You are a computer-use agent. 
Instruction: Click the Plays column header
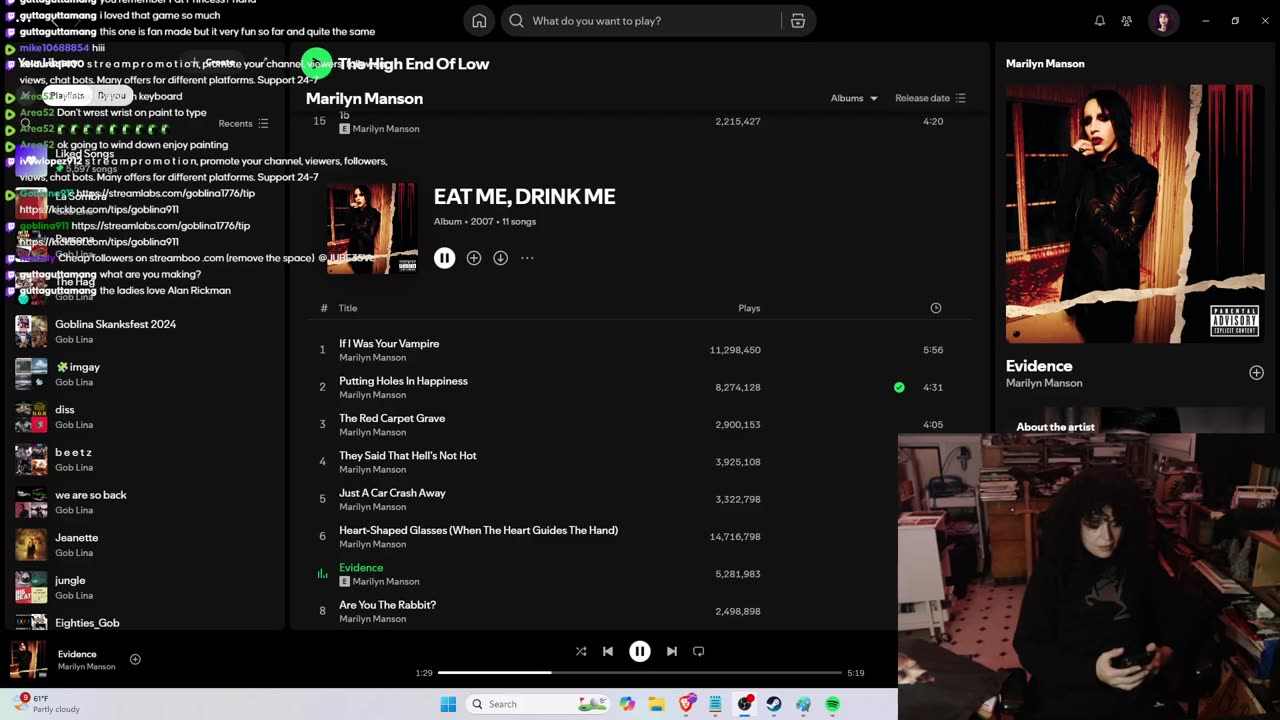click(x=749, y=308)
